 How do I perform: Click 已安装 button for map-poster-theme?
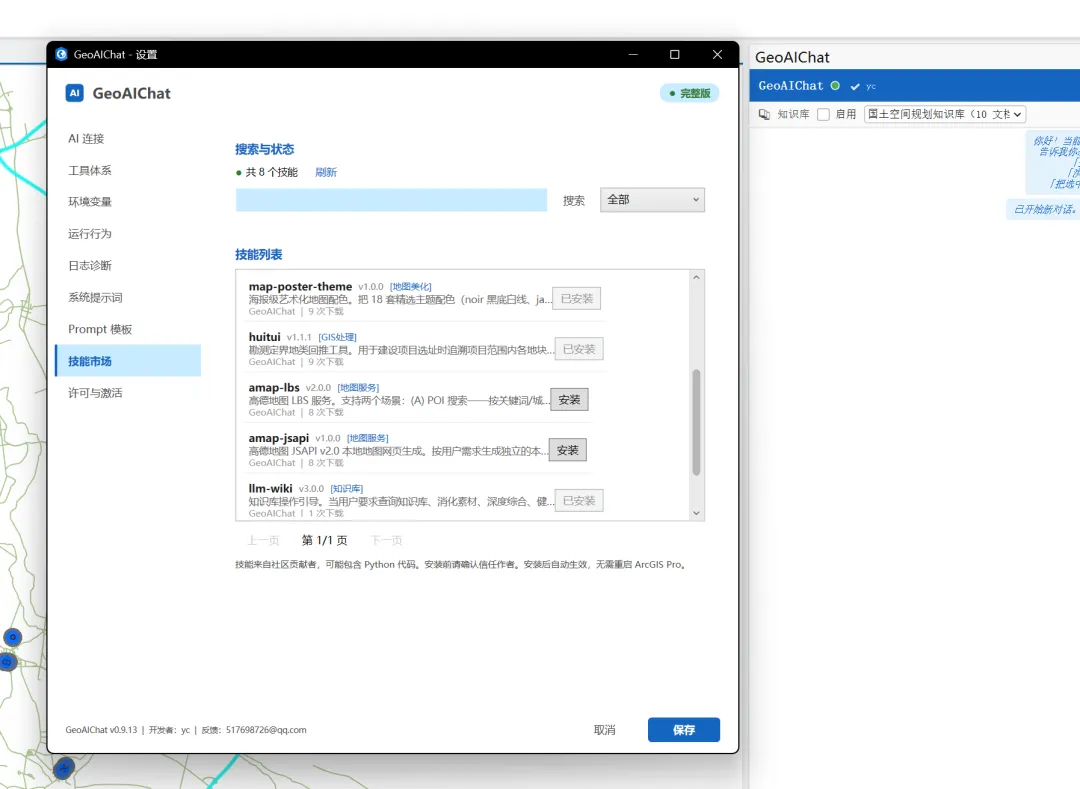pyautogui.click(x=577, y=299)
